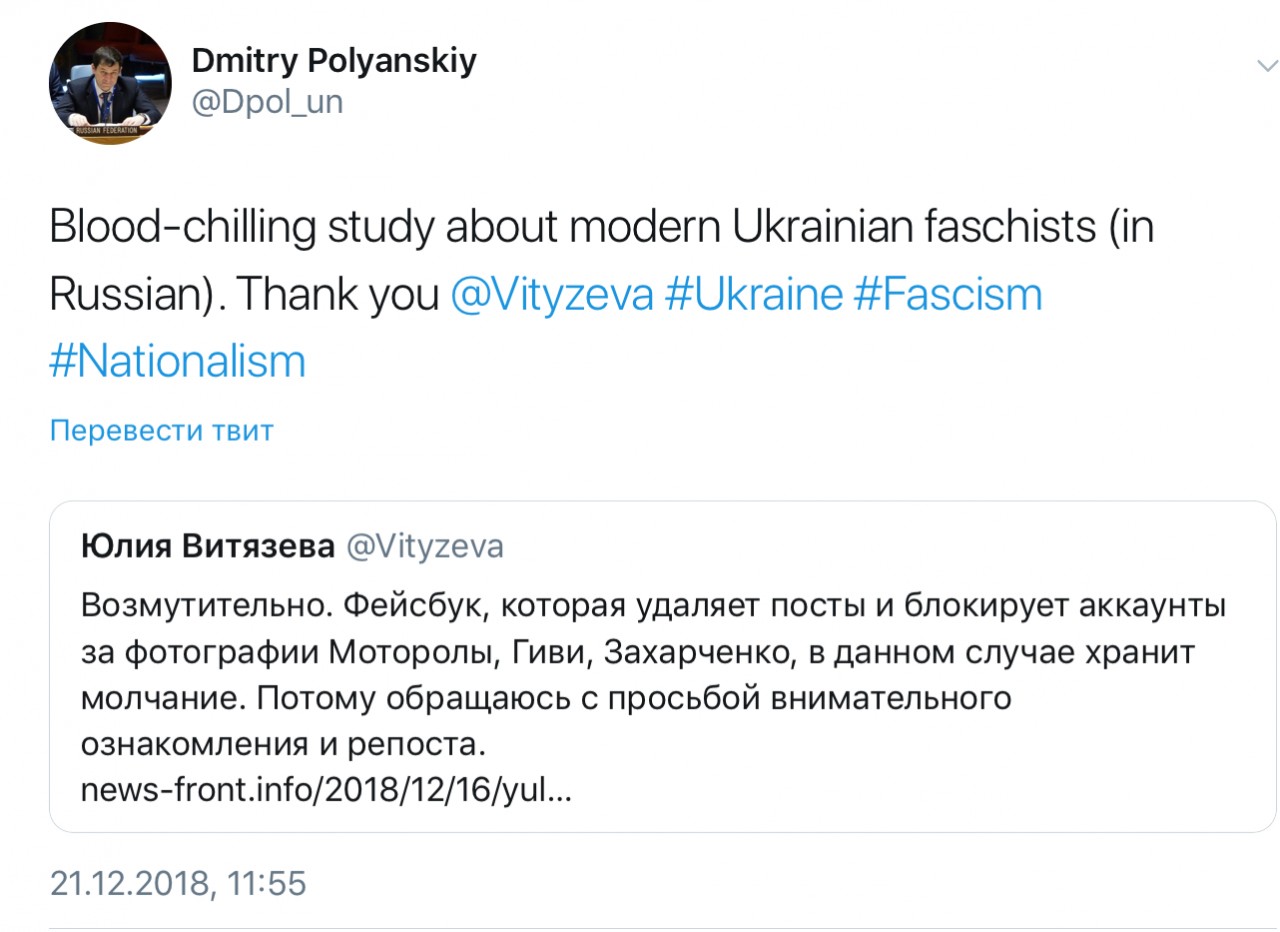Open the @Vityzeva mention in the tweet text
Image resolution: width=1280 pixels, height=932 pixels.
click(x=552, y=295)
